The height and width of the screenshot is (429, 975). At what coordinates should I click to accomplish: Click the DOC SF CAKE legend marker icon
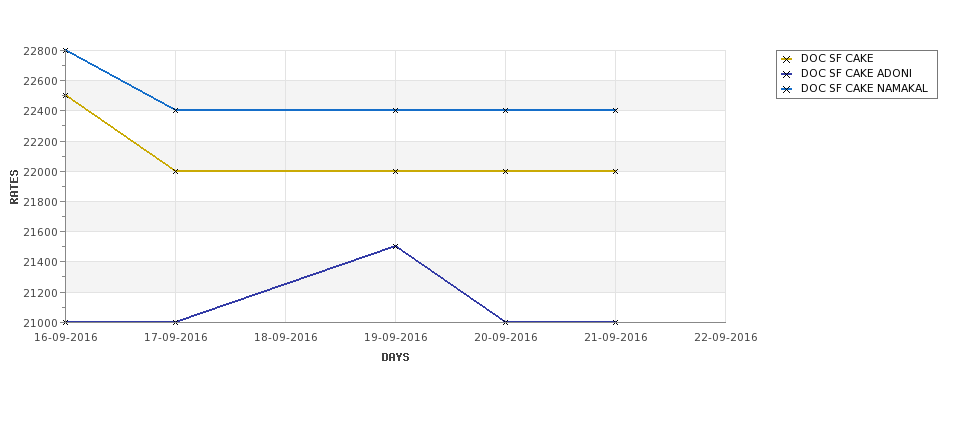click(x=787, y=59)
